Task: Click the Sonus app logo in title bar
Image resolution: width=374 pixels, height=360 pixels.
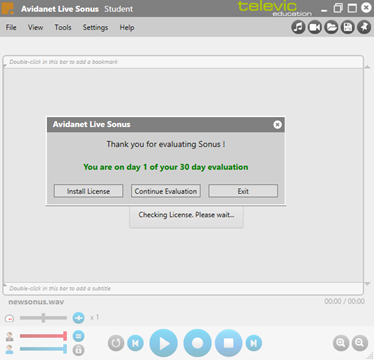Action: pos(8,8)
